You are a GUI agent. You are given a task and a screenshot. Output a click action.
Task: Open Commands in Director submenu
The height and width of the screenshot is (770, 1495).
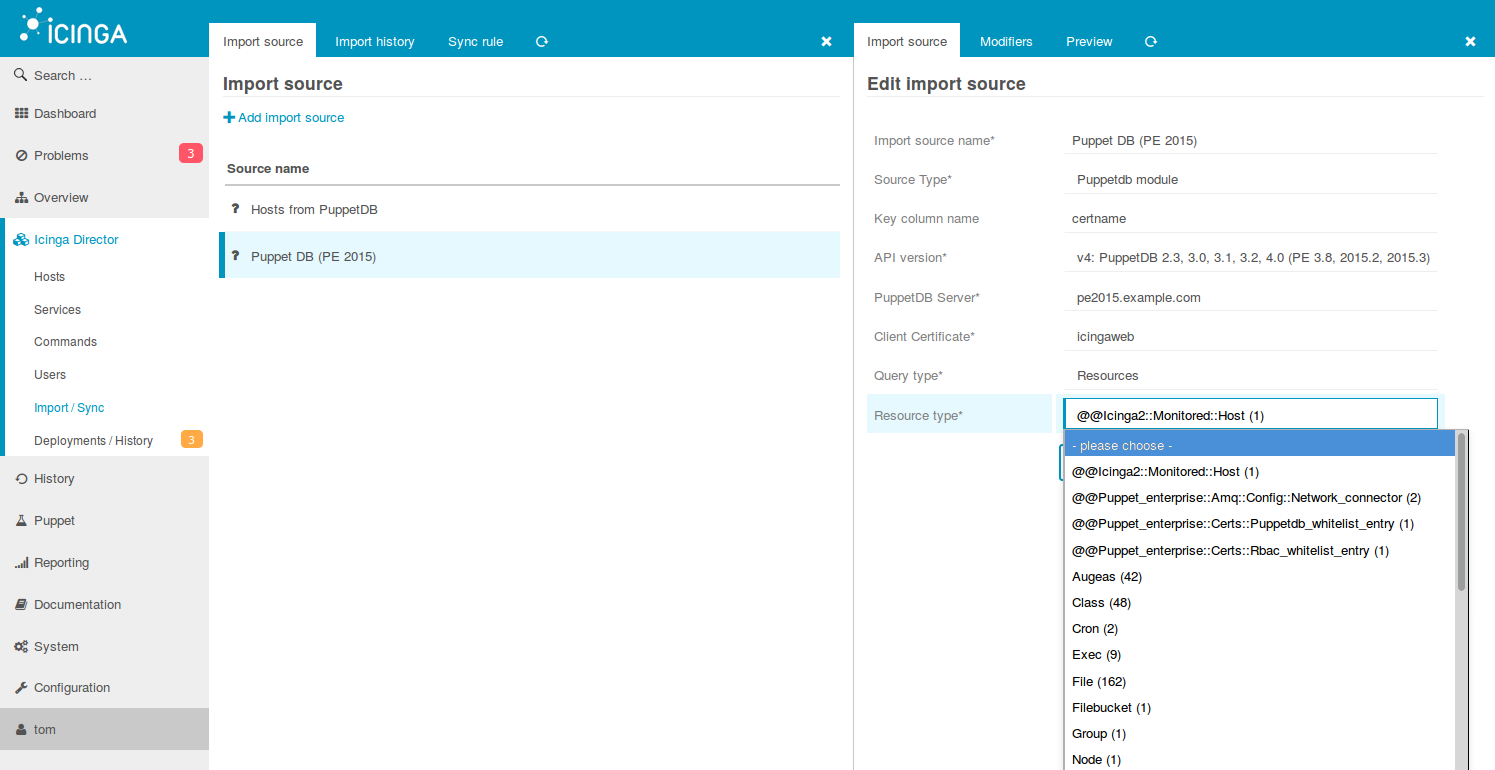pos(65,341)
